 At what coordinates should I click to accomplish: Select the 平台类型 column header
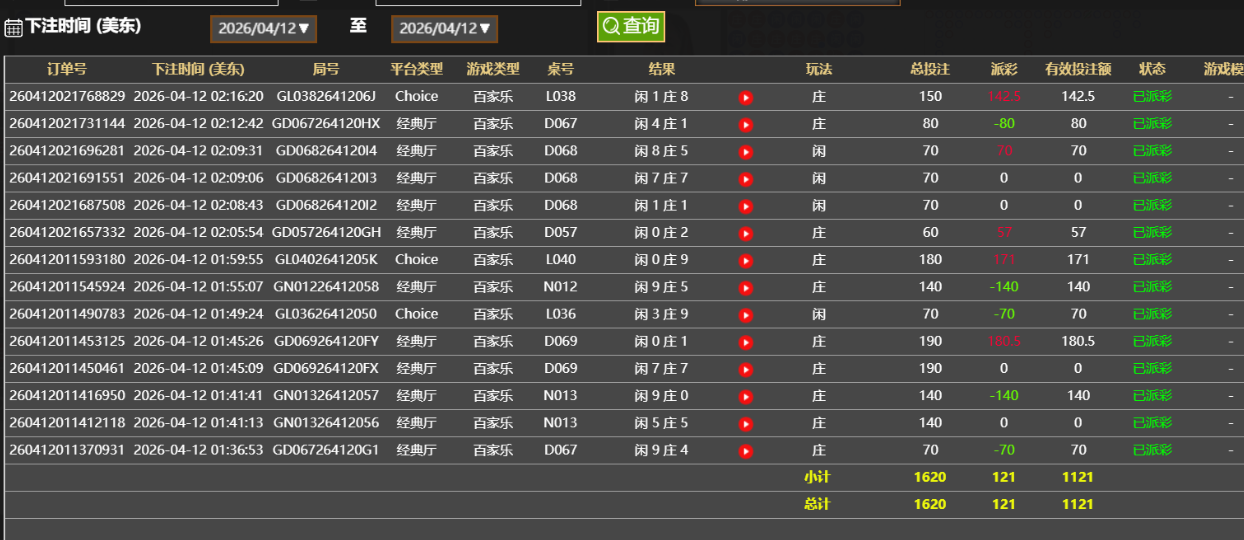416,69
